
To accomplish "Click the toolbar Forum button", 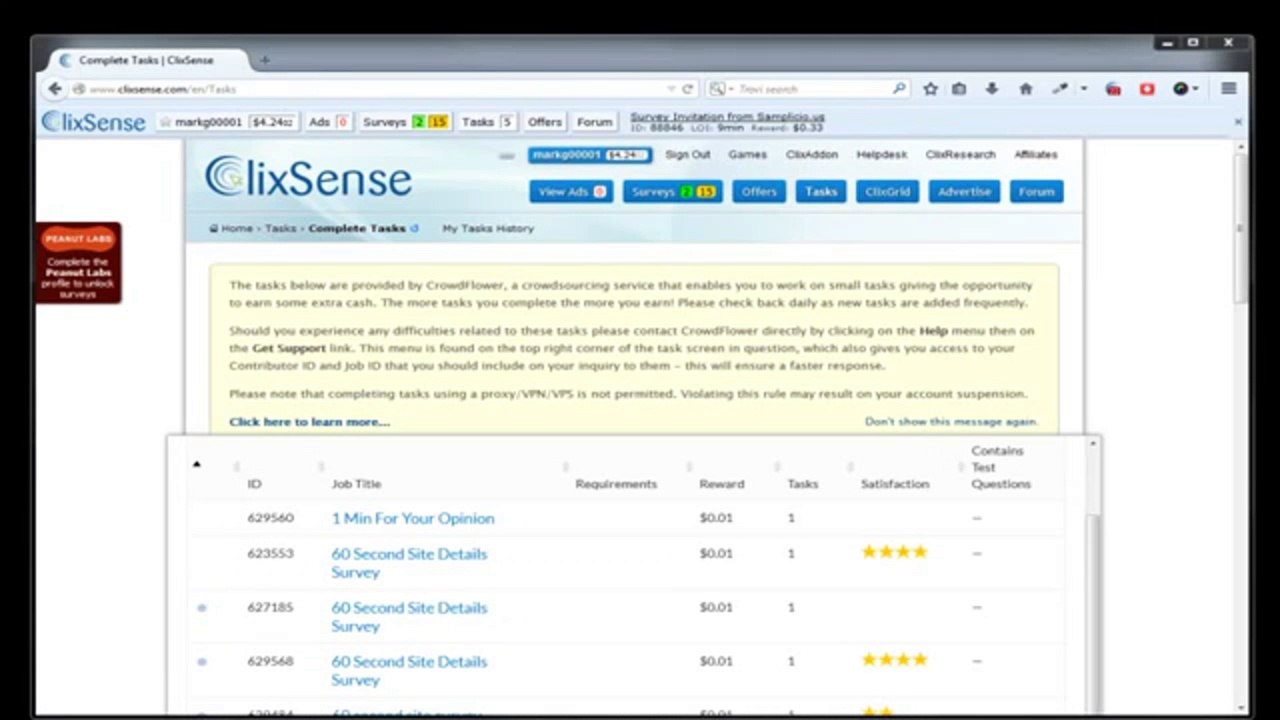I will tap(594, 122).
